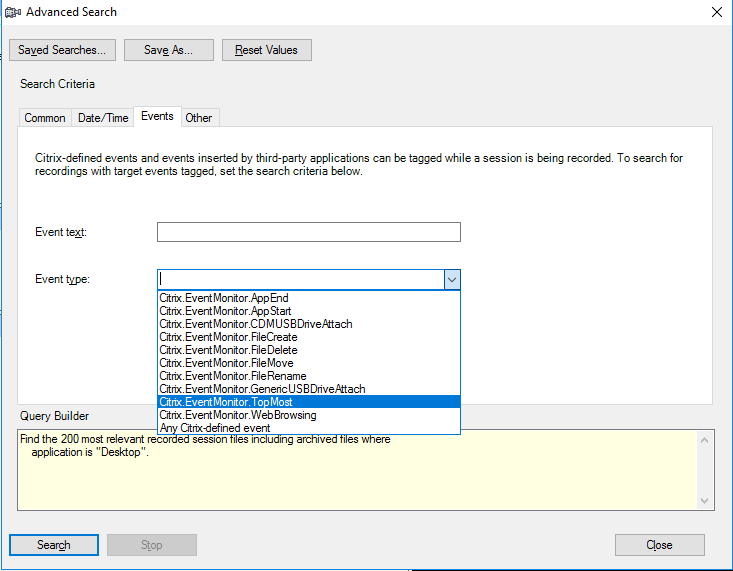Switch to the Common tab
Image resolution: width=733 pixels, height=571 pixels.
pos(45,118)
